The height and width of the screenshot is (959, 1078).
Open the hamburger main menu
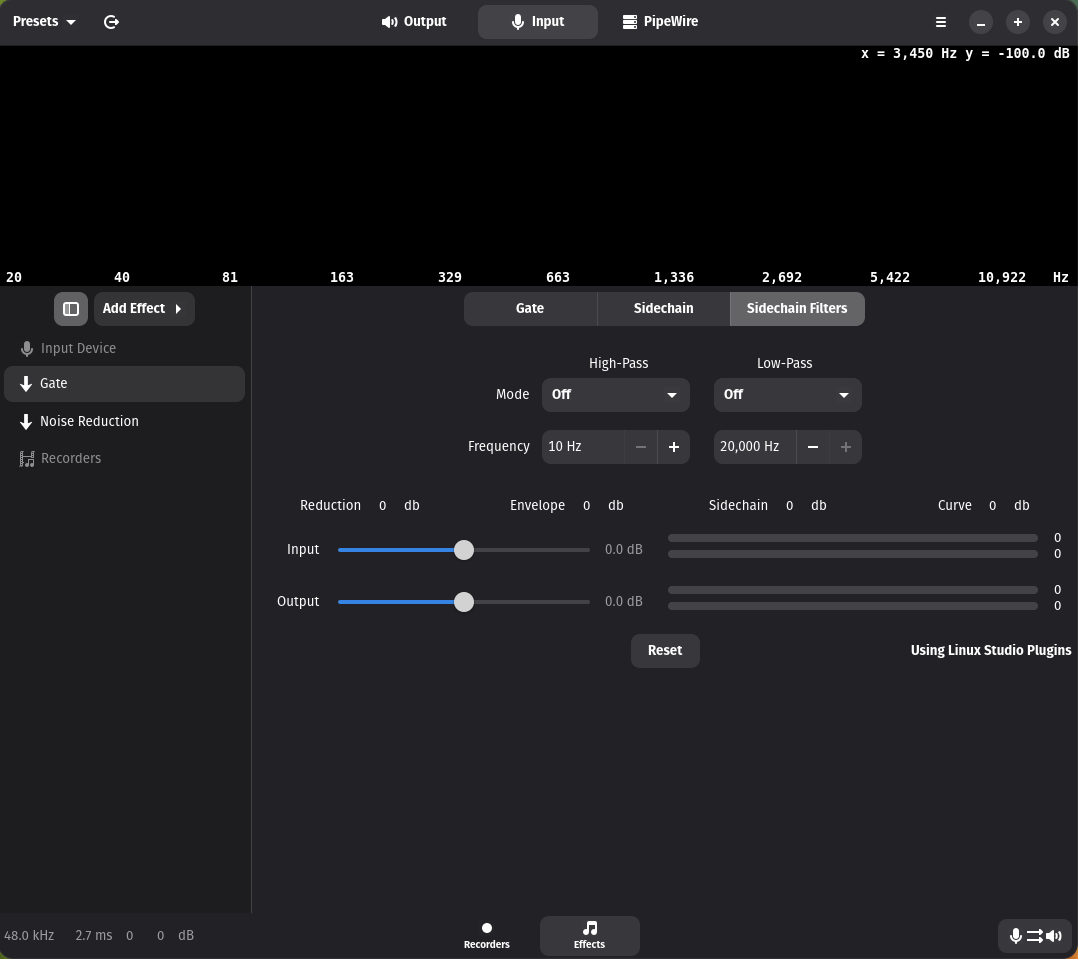(940, 22)
